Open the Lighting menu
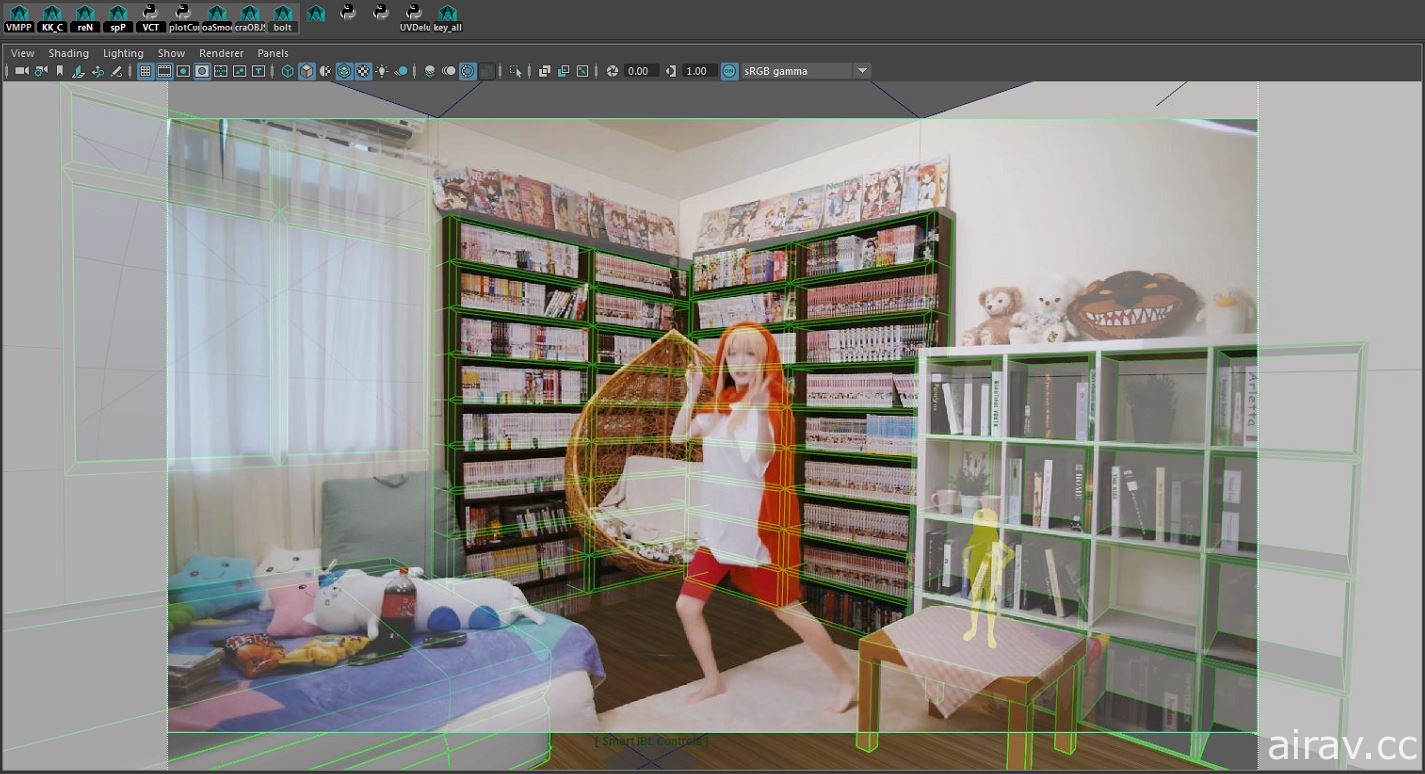Image resolution: width=1425 pixels, height=774 pixels. (123, 53)
